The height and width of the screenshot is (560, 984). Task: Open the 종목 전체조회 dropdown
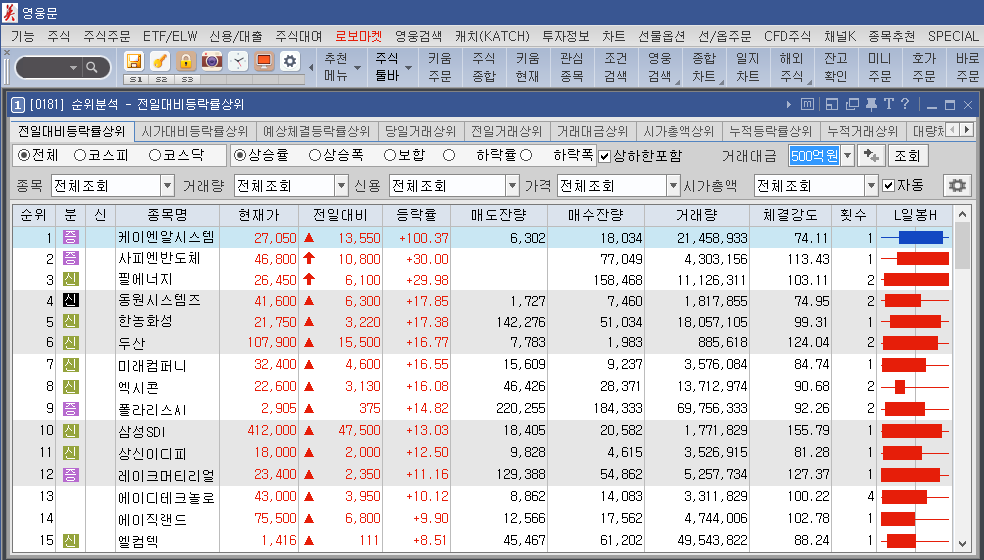pyautogui.click(x=168, y=186)
